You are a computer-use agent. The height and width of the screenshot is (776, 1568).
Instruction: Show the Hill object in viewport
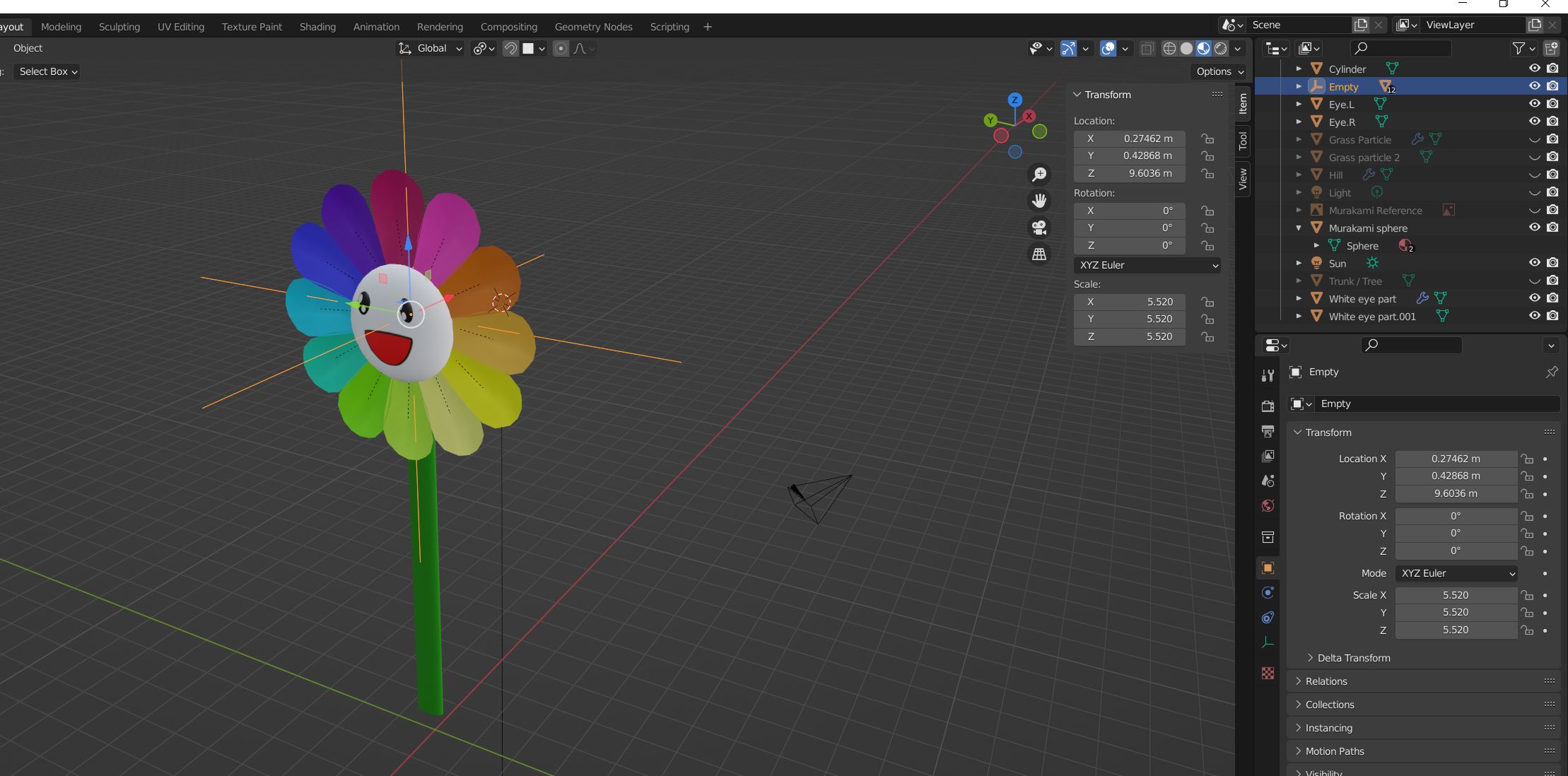(1534, 175)
